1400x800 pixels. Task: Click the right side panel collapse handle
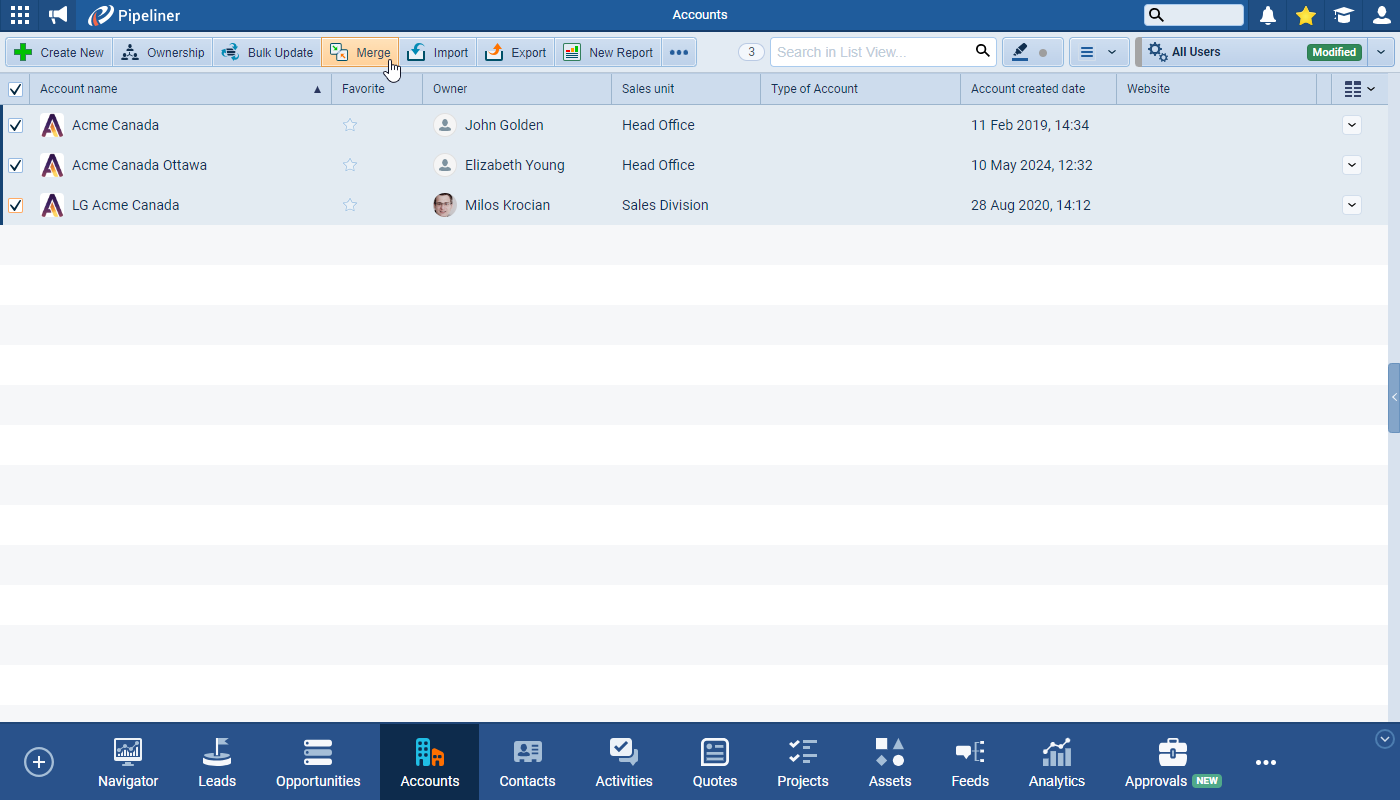(x=1394, y=397)
